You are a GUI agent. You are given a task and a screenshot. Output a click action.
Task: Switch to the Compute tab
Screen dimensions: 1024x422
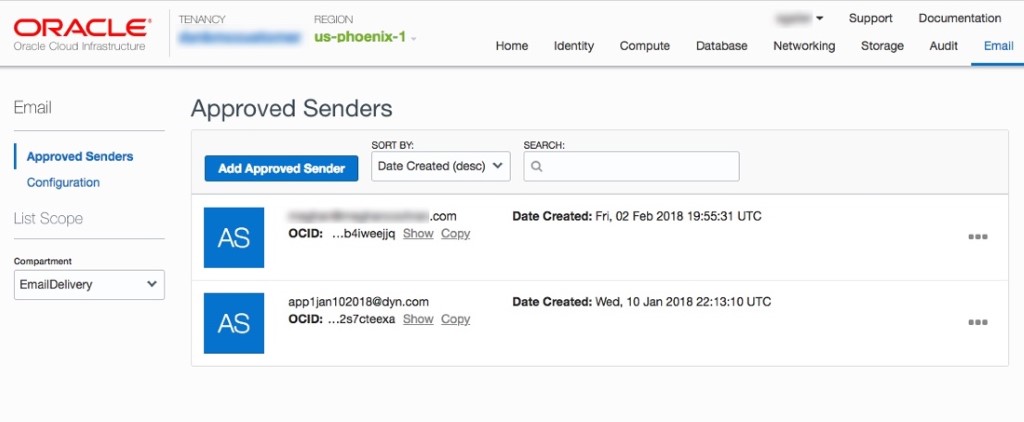pyautogui.click(x=644, y=46)
